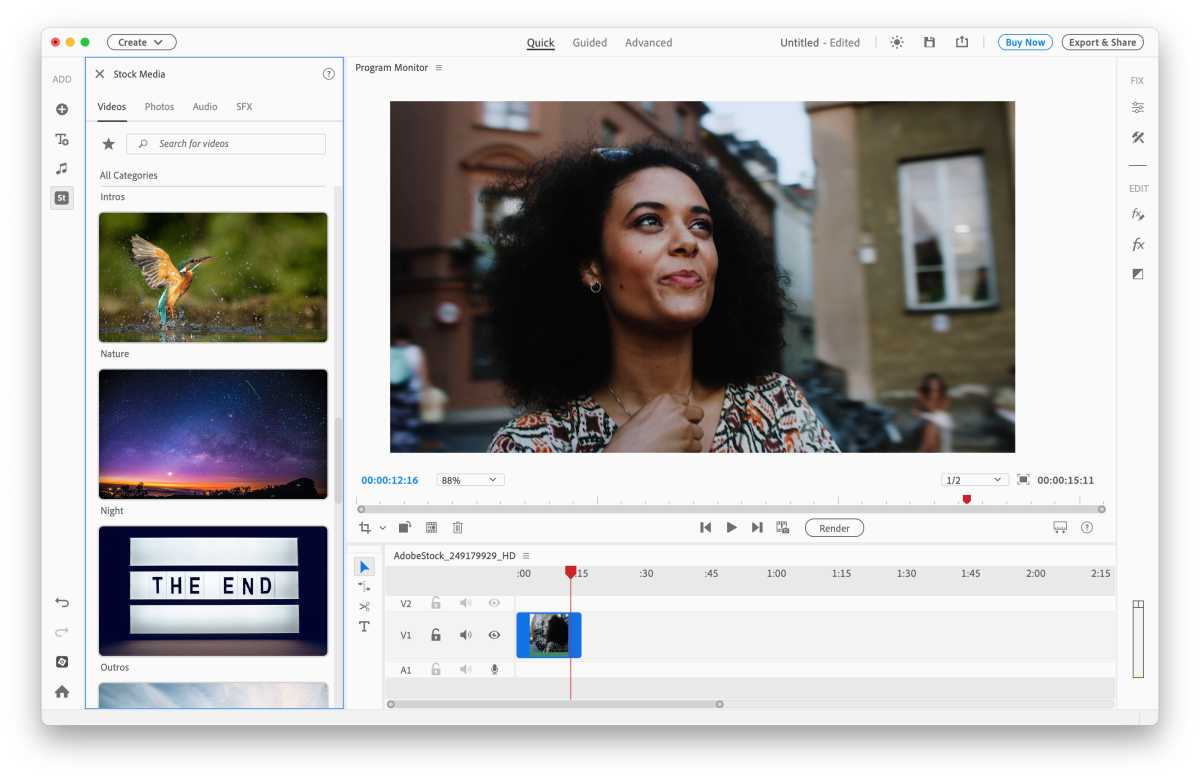Open the Music panel in the sidebar
This screenshot has height=780, width=1200.
(x=62, y=168)
